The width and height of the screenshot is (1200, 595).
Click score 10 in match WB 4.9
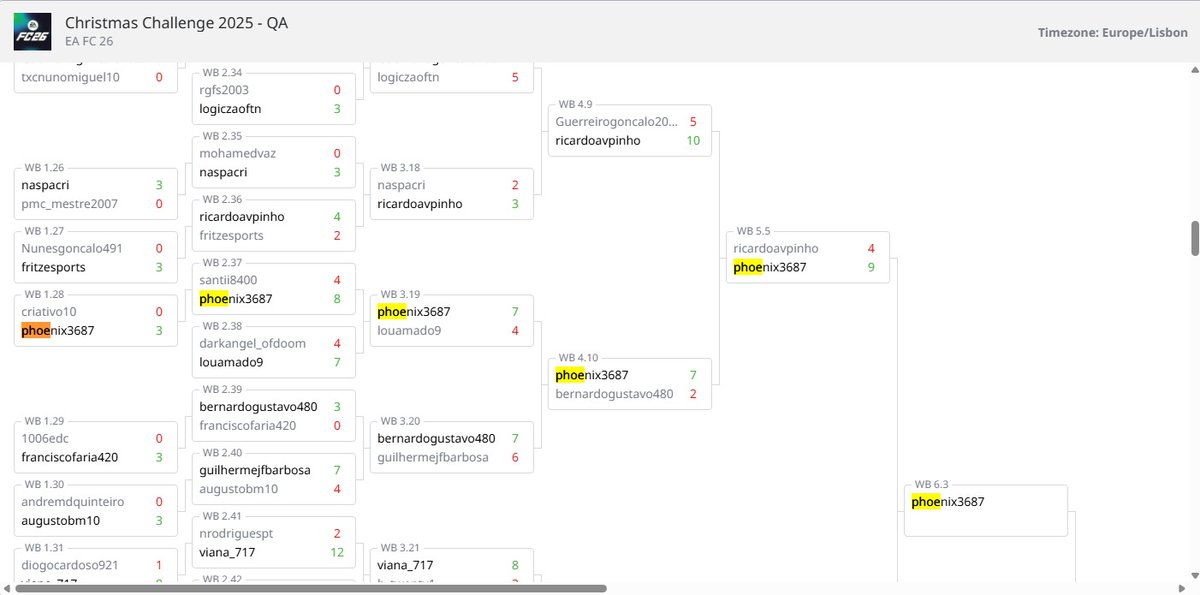[693, 141]
